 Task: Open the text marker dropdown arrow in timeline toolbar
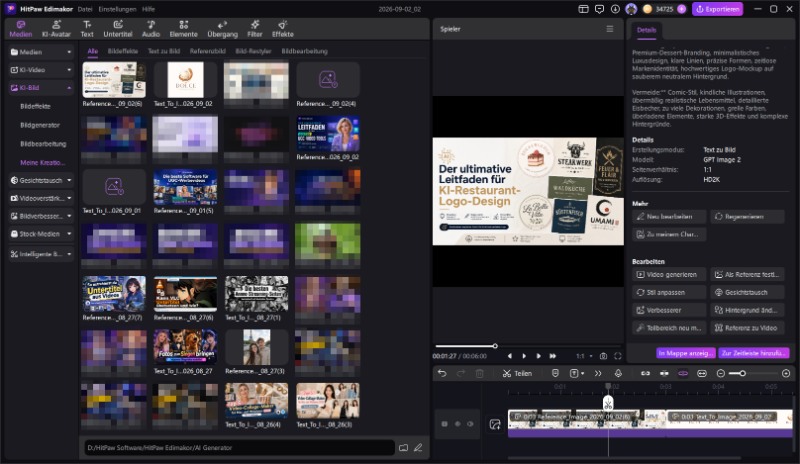pos(582,374)
